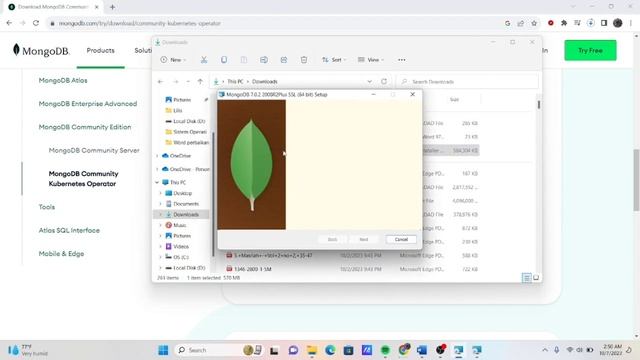The height and width of the screenshot is (360, 640).
Task: Click the browser address bar URL
Action: coord(140,23)
